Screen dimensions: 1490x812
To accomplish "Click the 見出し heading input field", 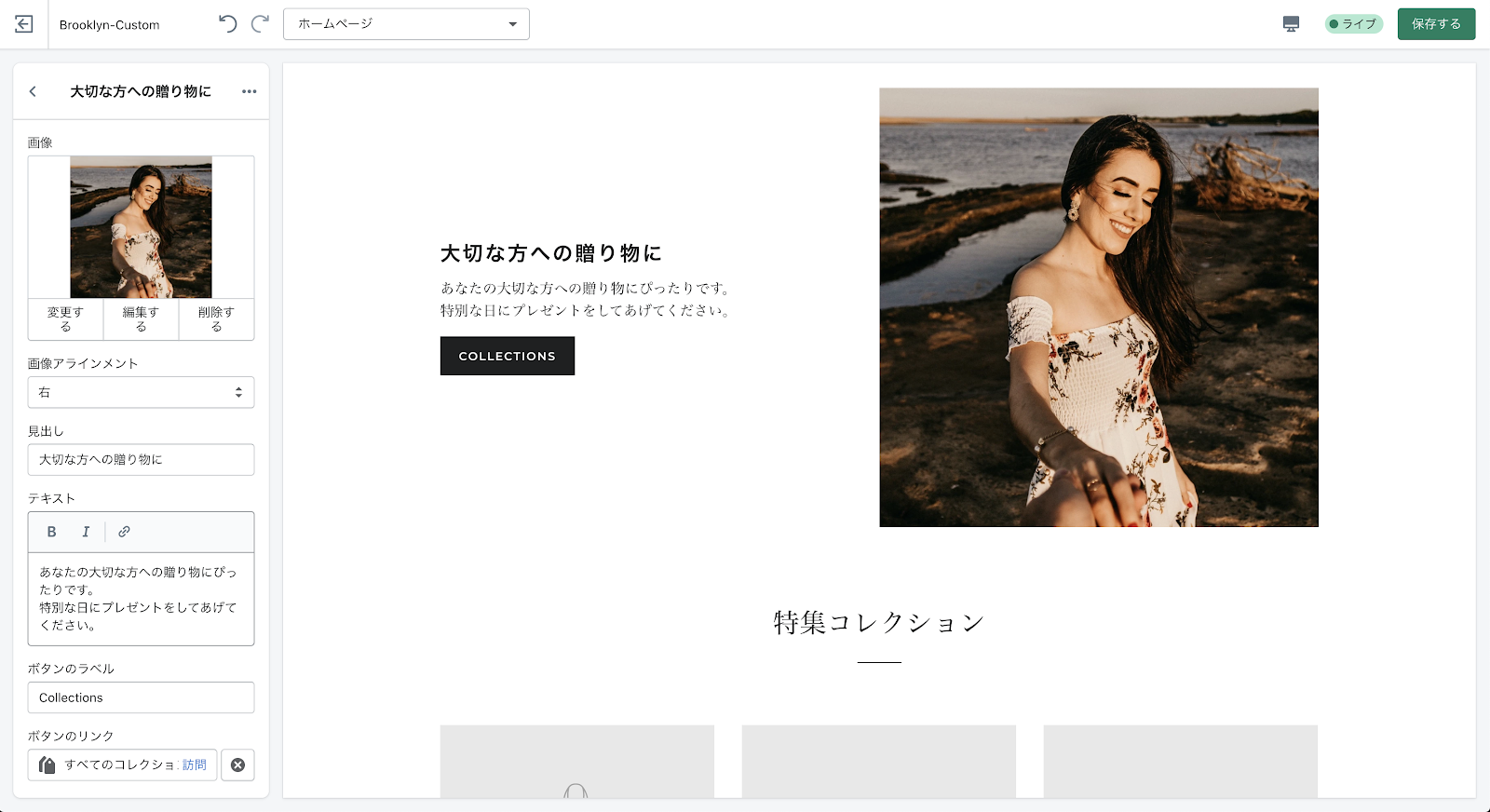I will click(141, 460).
